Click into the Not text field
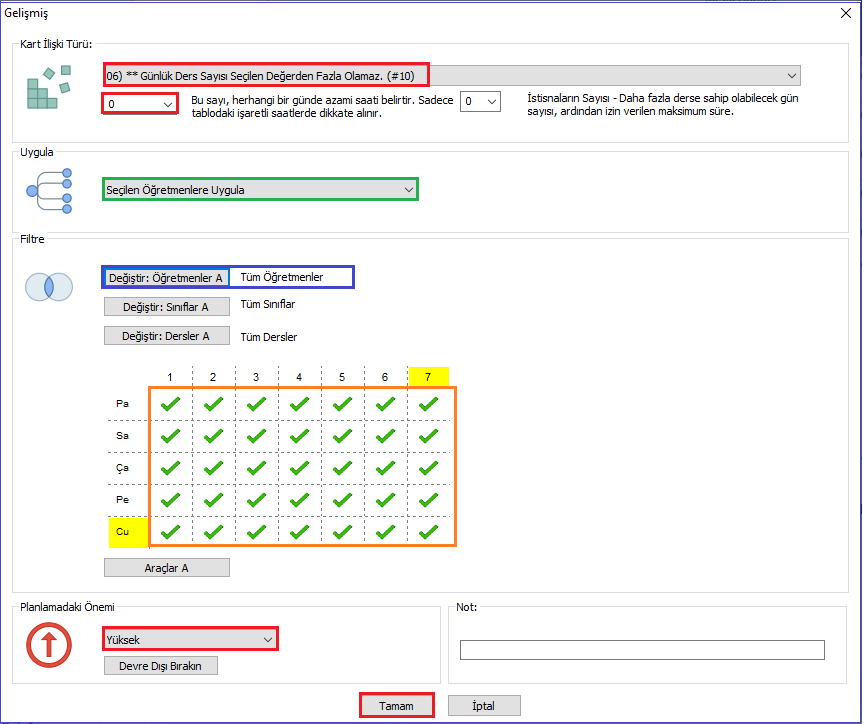 click(642, 650)
